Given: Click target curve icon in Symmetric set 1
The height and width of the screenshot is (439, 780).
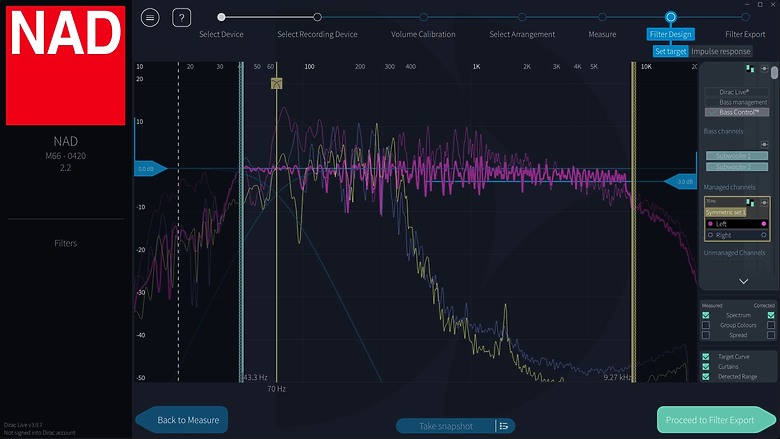Looking at the screenshot, I should coord(750,202).
